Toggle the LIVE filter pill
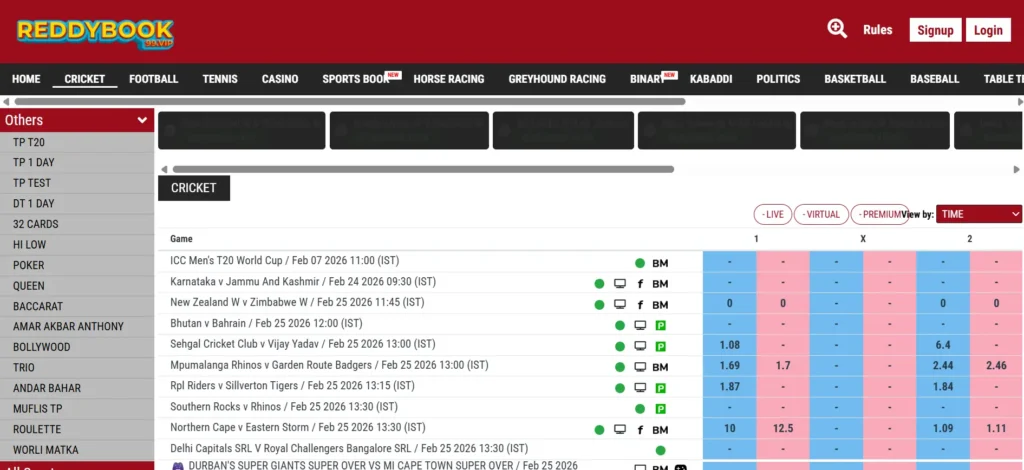Screen dimensions: 1024x470 tap(773, 214)
